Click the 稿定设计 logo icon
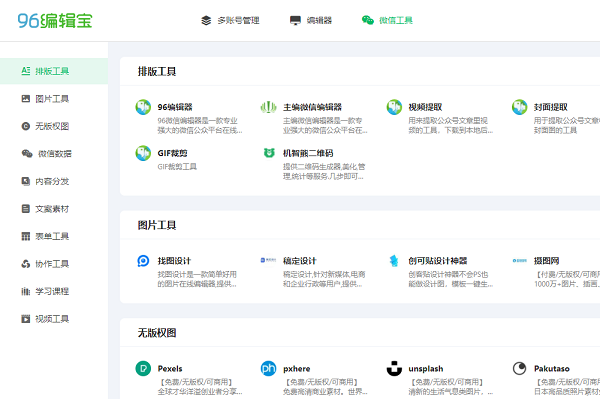This screenshot has height=399, width=600. click(269, 260)
